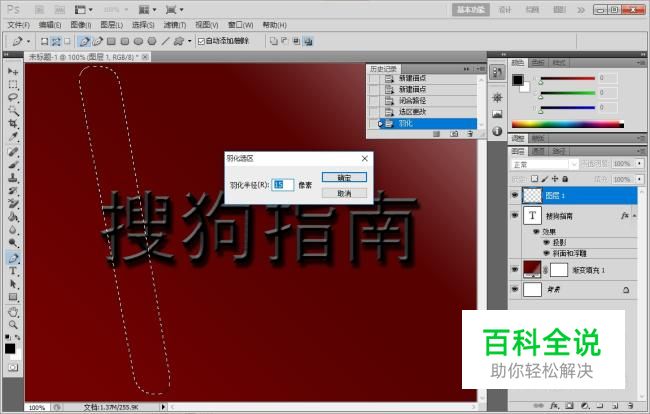This screenshot has width=650, height=414.
Task: Select the Healing Brush tool
Action: coord(13,152)
